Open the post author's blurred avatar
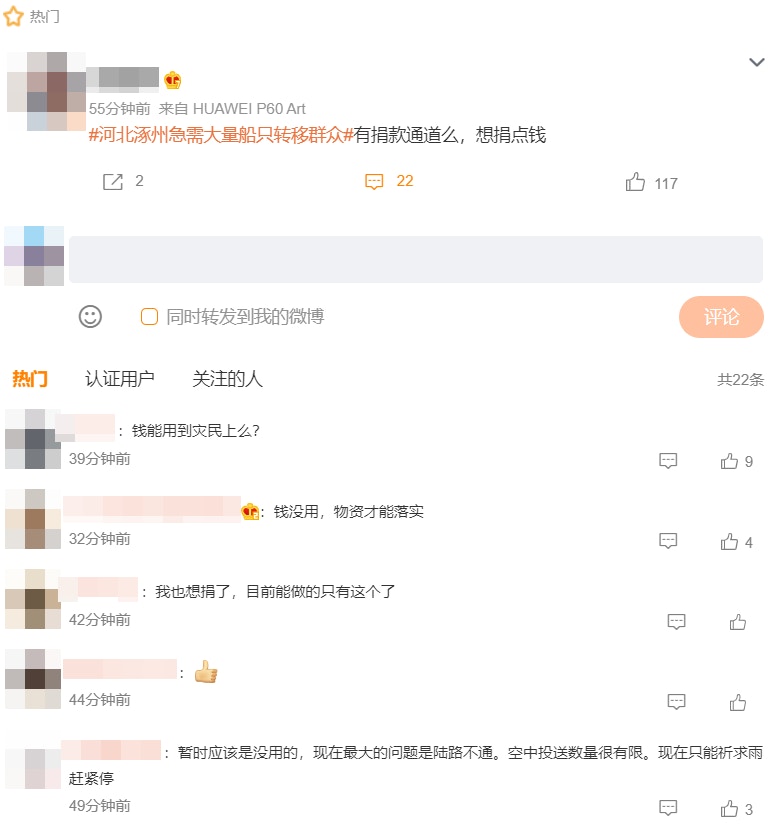 [x=46, y=91]
